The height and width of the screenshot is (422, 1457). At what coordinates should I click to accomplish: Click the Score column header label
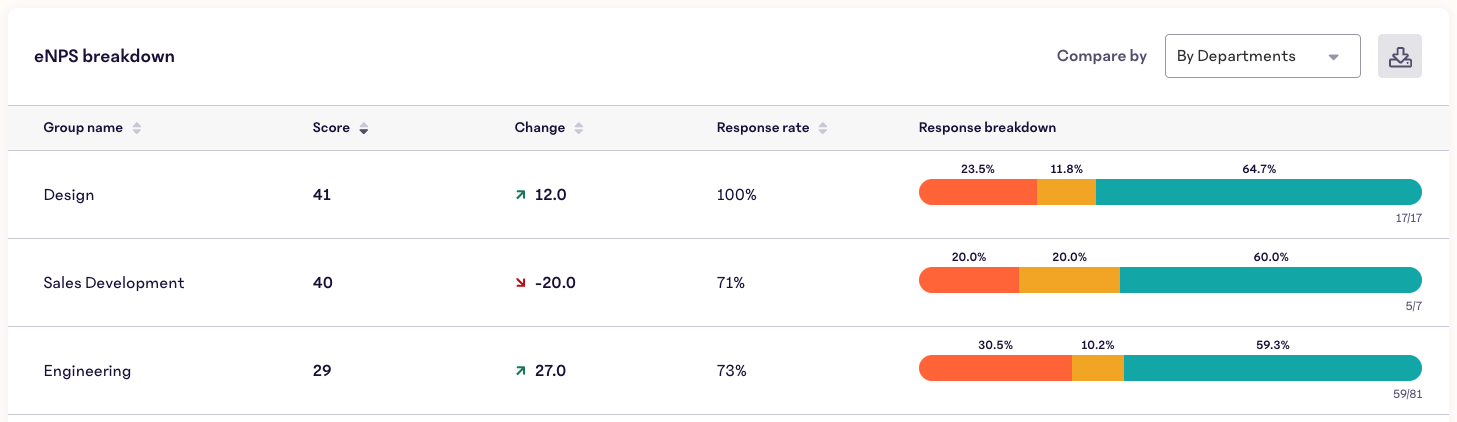pyautogui.click(x=331, y=128)
